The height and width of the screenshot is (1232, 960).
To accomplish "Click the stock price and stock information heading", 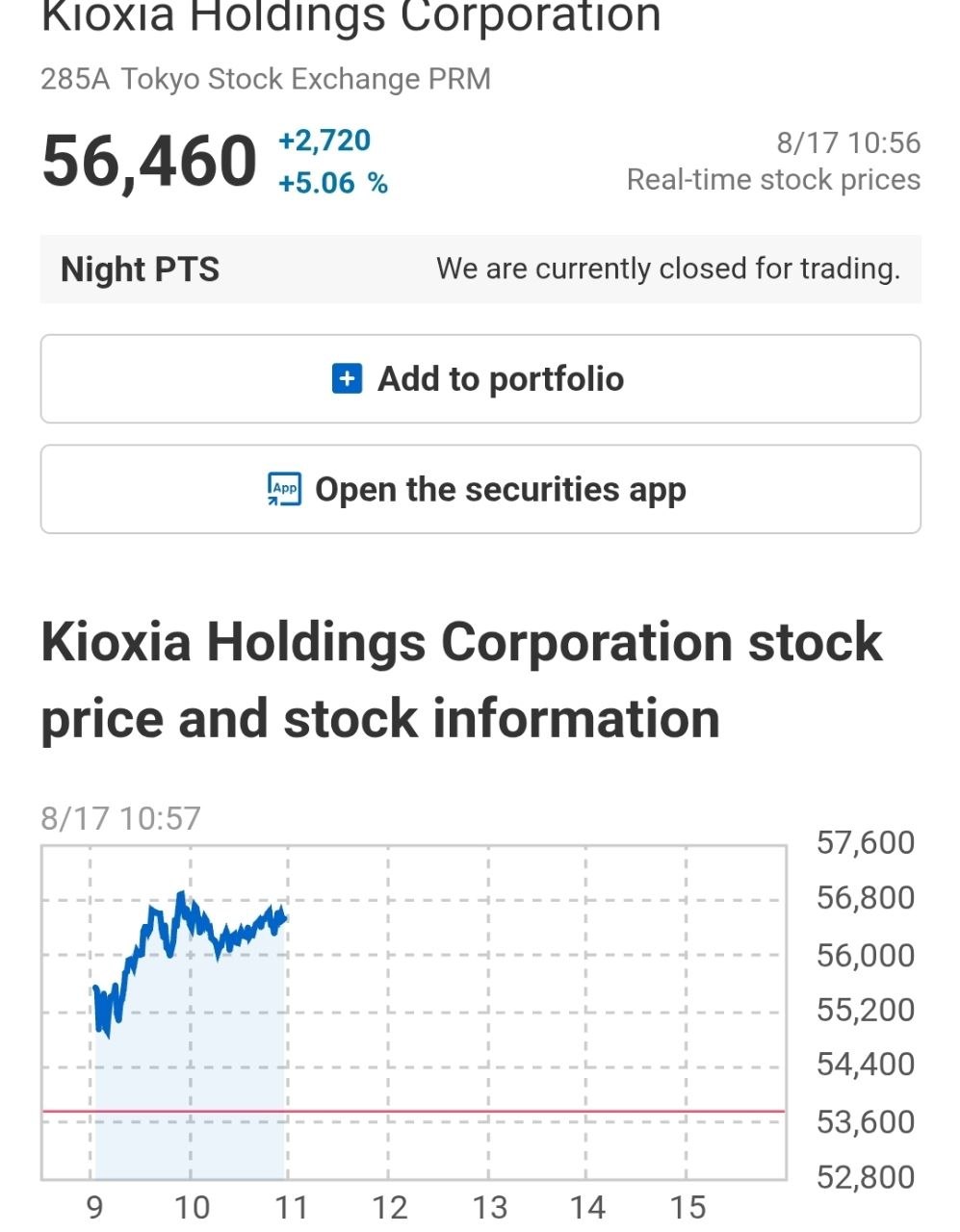I will point(461,680).
